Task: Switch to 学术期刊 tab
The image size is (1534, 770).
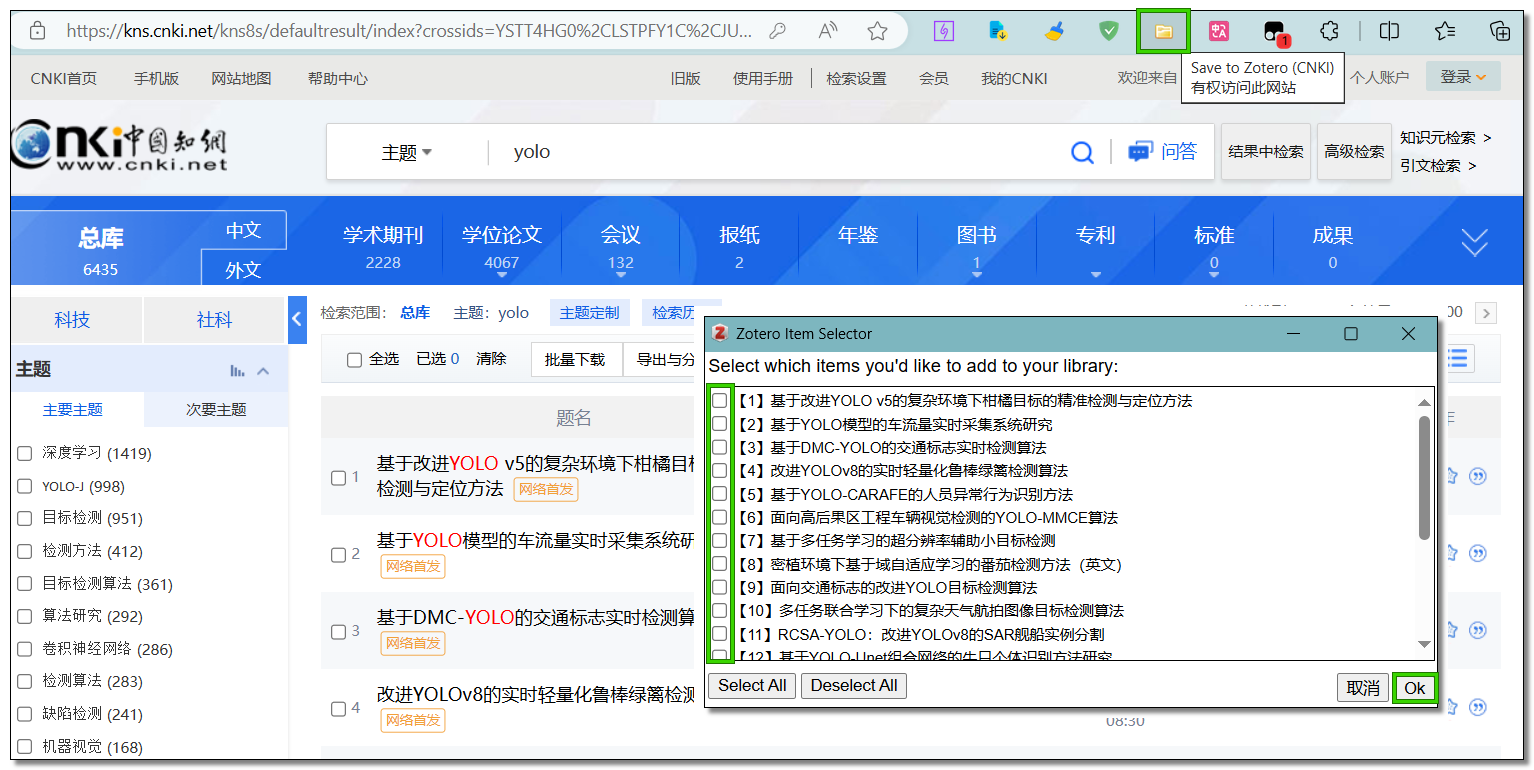Action: 383,246
